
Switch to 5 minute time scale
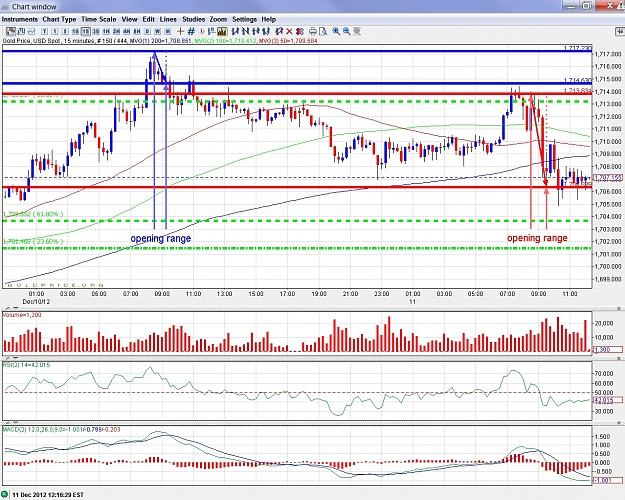pos(65,31)
